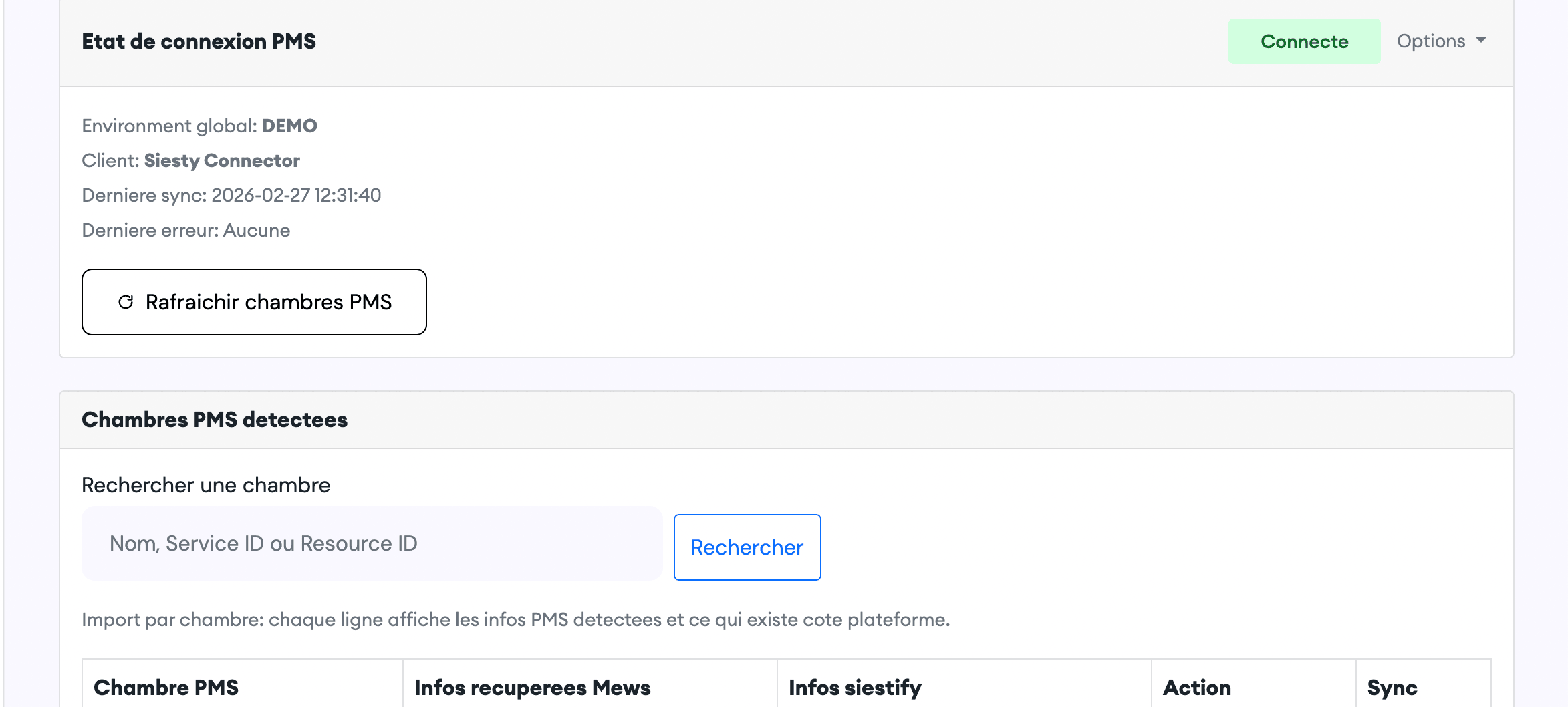Click the refresh icon beside Rafraichir chambres

click(126, 302)
